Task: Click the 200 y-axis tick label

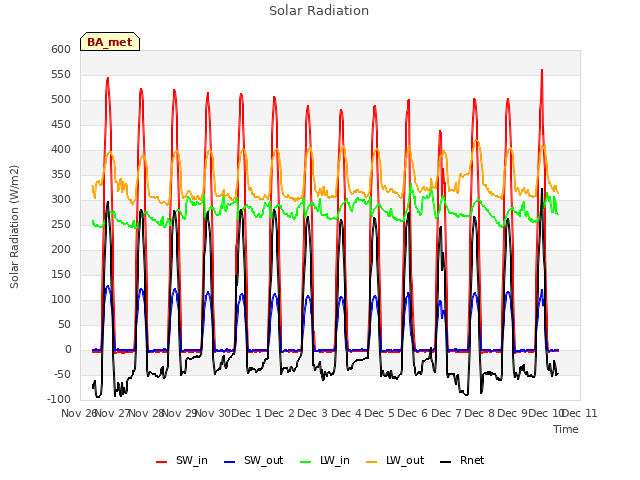Action: coord(61,249)
